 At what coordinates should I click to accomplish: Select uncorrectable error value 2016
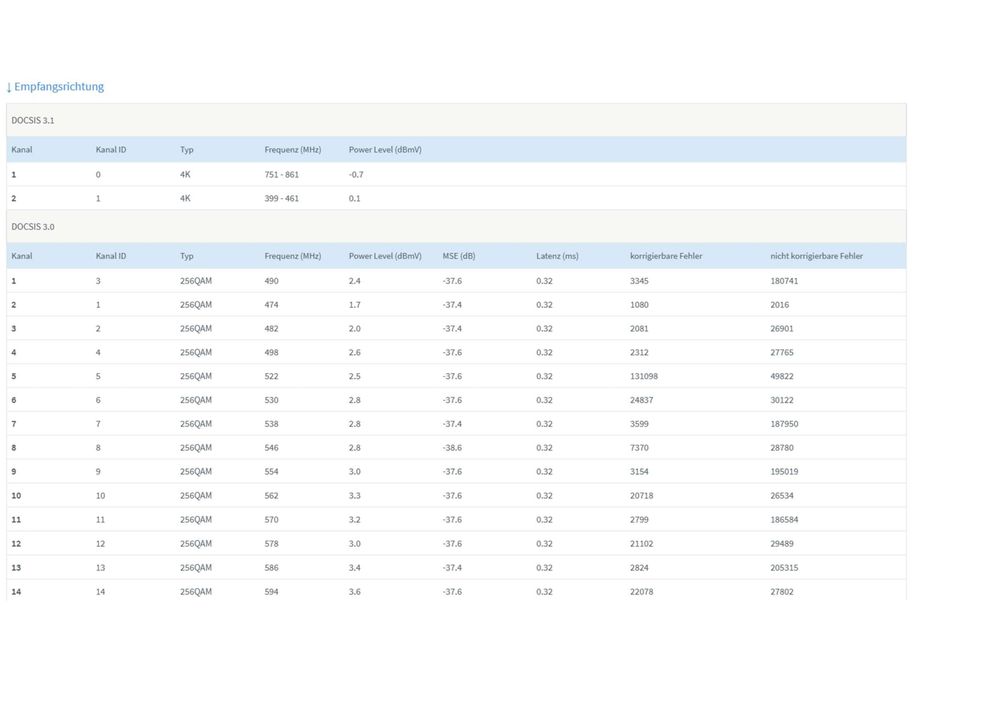click(x=779, y=305)
